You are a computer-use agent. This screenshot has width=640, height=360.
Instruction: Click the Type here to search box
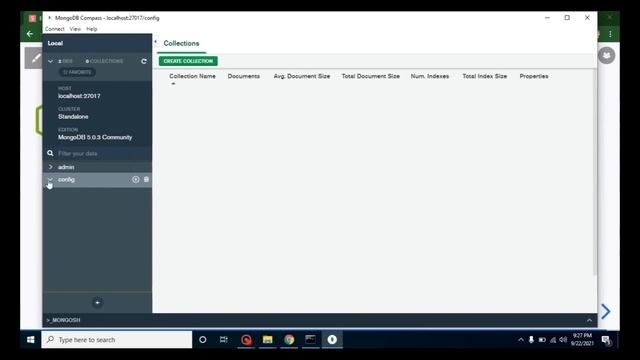click(x=117, y=340)
